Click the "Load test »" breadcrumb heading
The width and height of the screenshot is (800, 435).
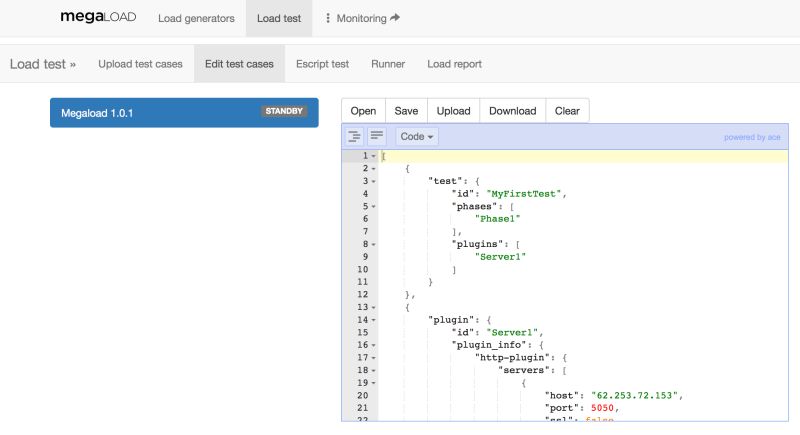point(43,64)
